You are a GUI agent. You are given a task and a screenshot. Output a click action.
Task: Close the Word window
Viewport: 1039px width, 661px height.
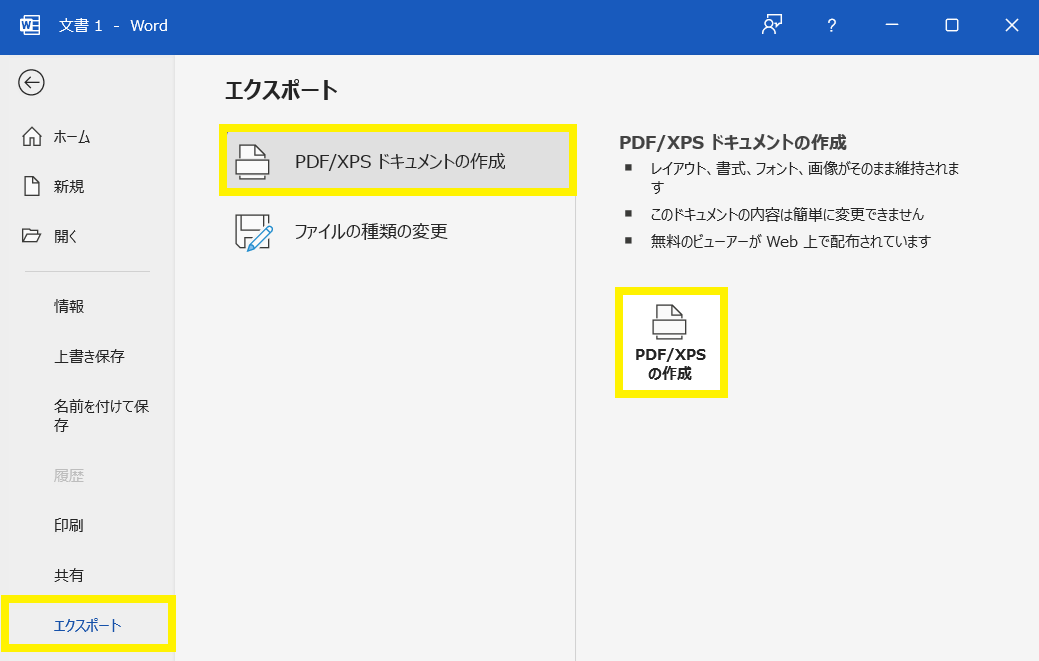(x=1011, y=26)
